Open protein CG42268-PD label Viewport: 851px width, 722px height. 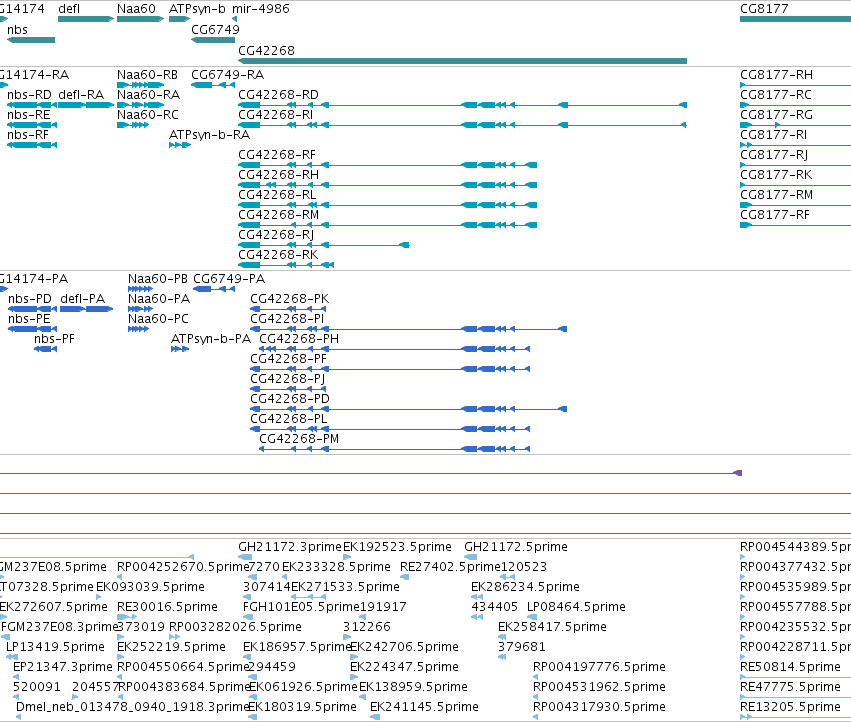click(x=290, y=398)
